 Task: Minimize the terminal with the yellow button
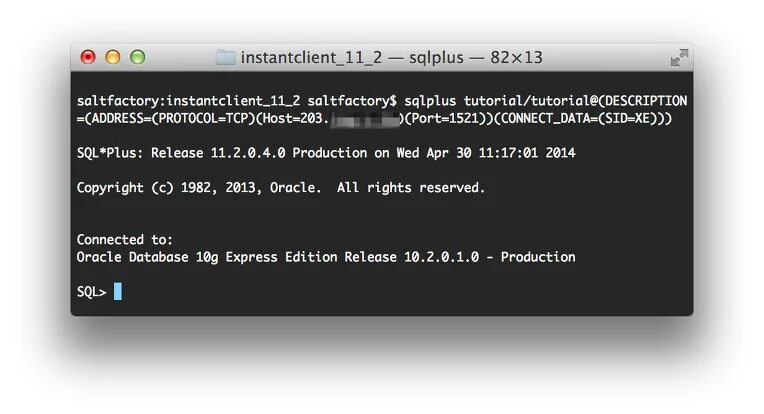(113, 57)
